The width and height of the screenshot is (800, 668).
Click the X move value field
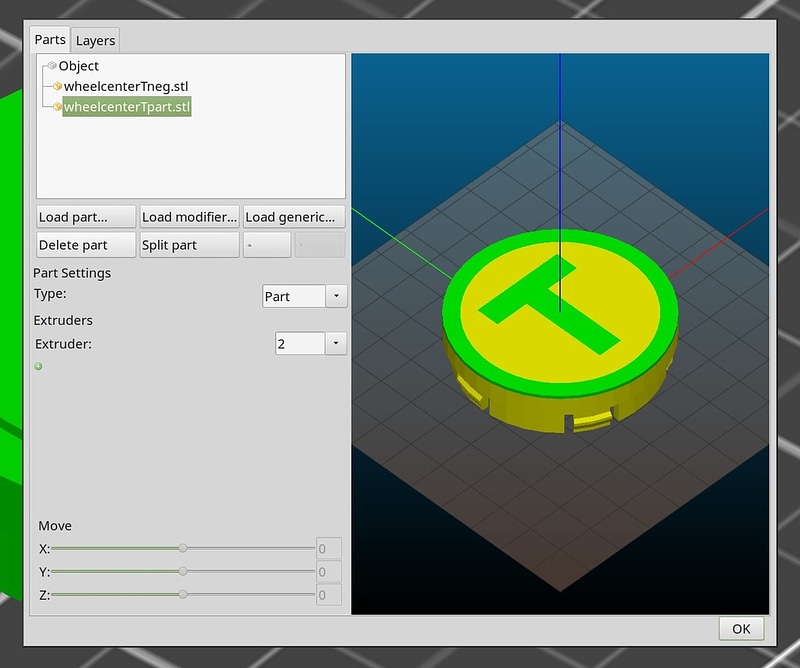coord(329,549)
